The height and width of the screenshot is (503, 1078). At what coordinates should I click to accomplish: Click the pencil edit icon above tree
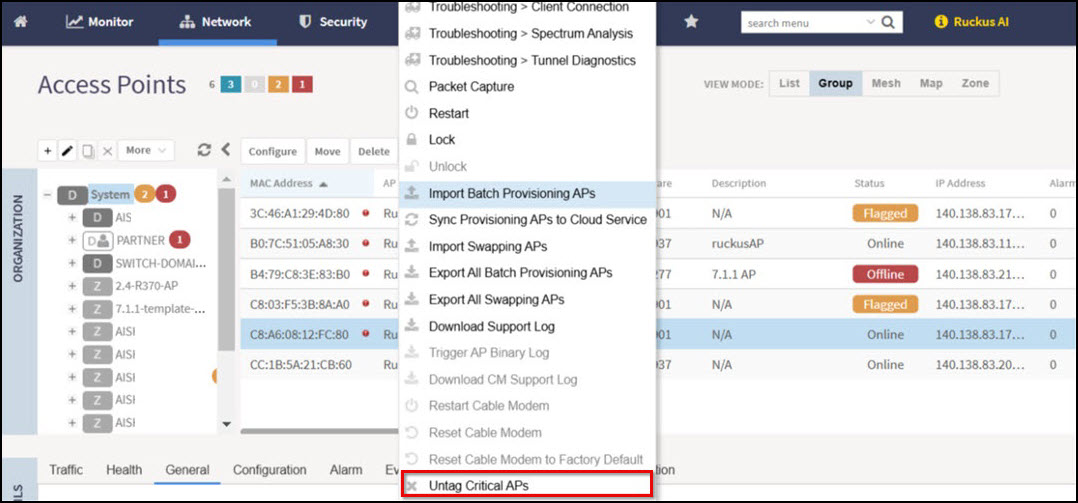click(x=67, y=150)
